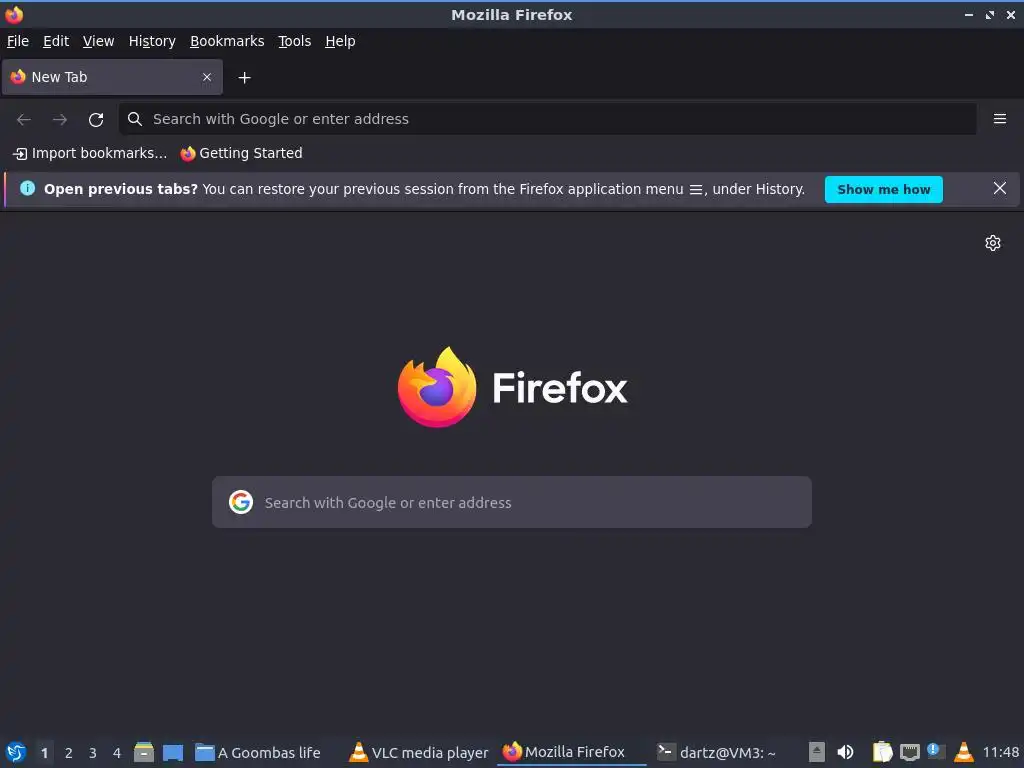Viewport: 1024px width, 768px height.
Task: Open the Help menu
Action: pos(340,41)
